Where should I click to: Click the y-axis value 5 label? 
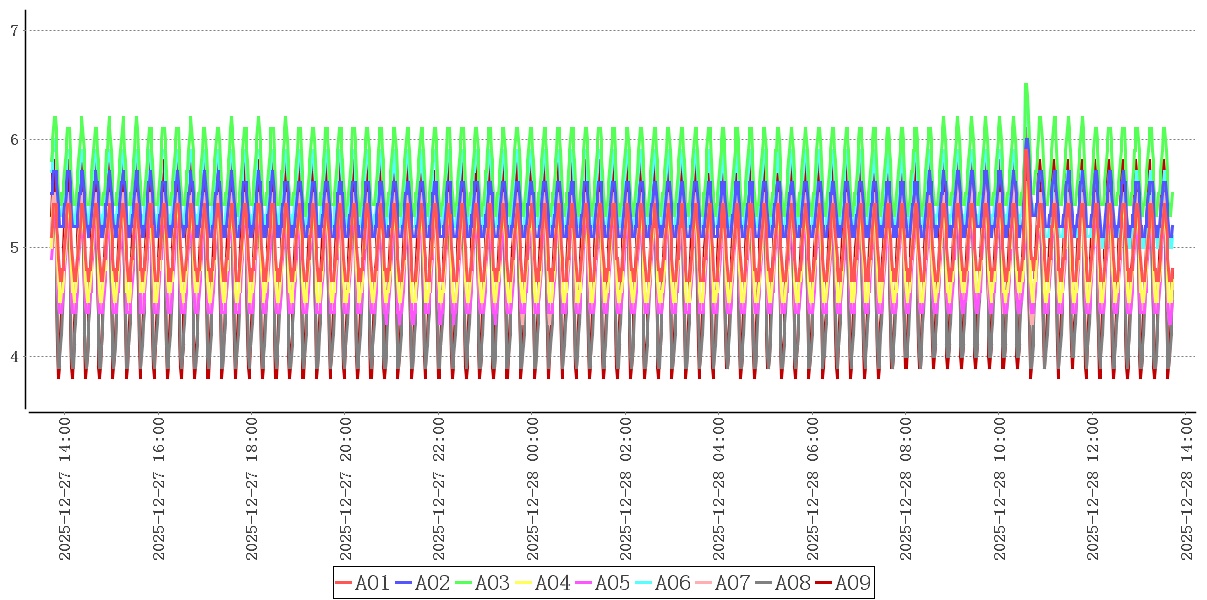click(x=15, y=248)
